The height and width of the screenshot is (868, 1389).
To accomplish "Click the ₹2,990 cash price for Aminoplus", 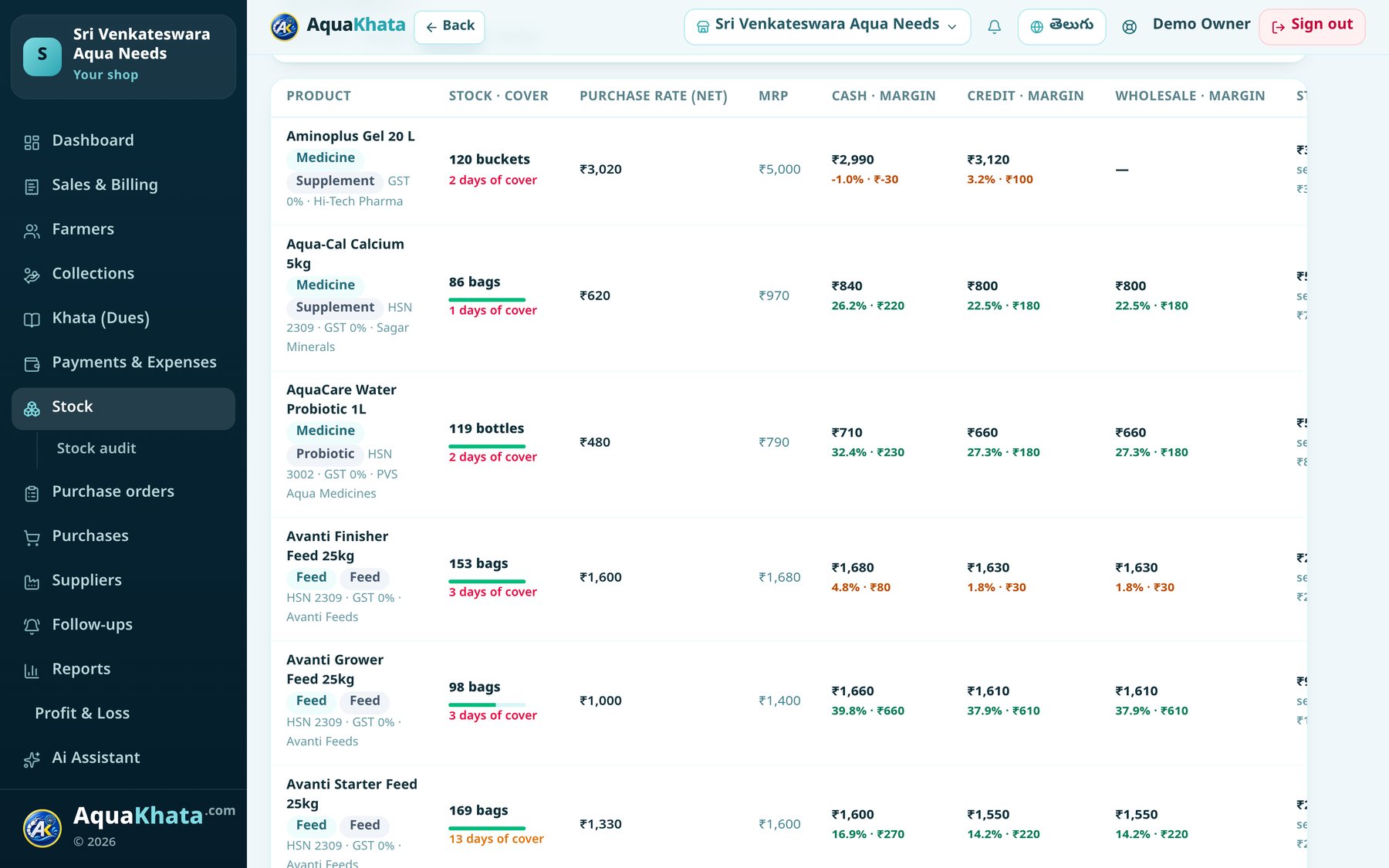I will click(x=853, y=160).
